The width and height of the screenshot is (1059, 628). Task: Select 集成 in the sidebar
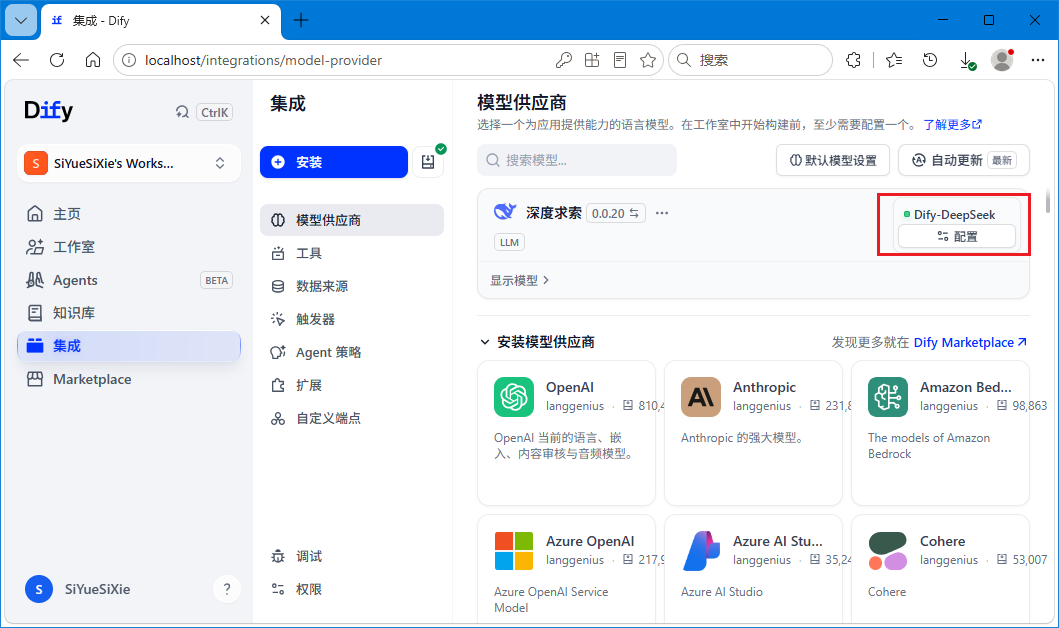129,346
